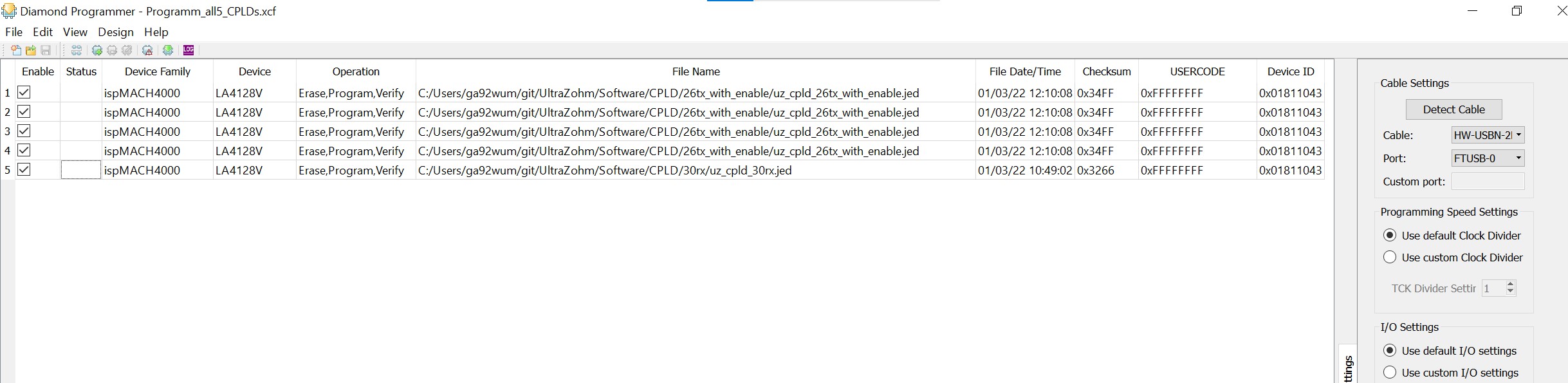This screenshot has height=383, width=1568.
Task: Click the LA4128V device cell in row 1
Action: pyautogui.click(x=255, y=93)
